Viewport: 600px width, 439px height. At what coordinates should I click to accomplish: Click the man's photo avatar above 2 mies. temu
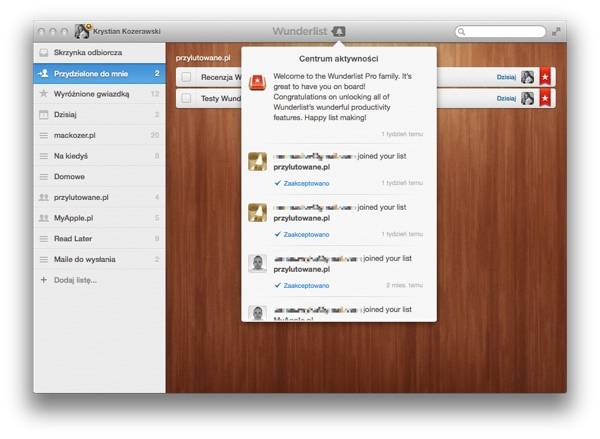258,263
